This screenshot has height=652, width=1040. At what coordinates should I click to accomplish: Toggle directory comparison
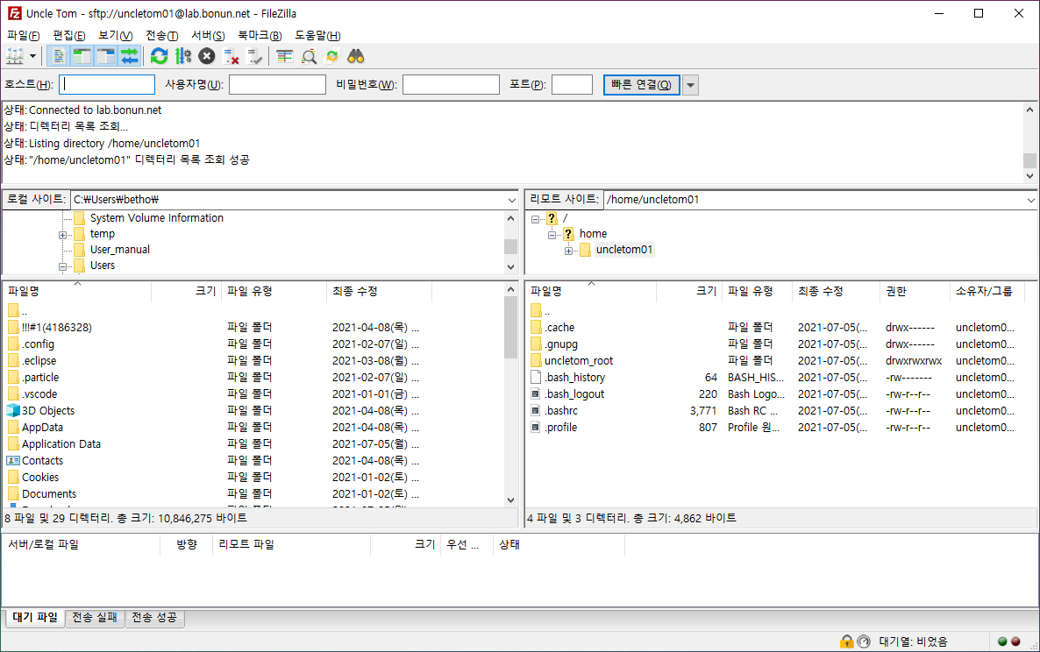[308, 56]
